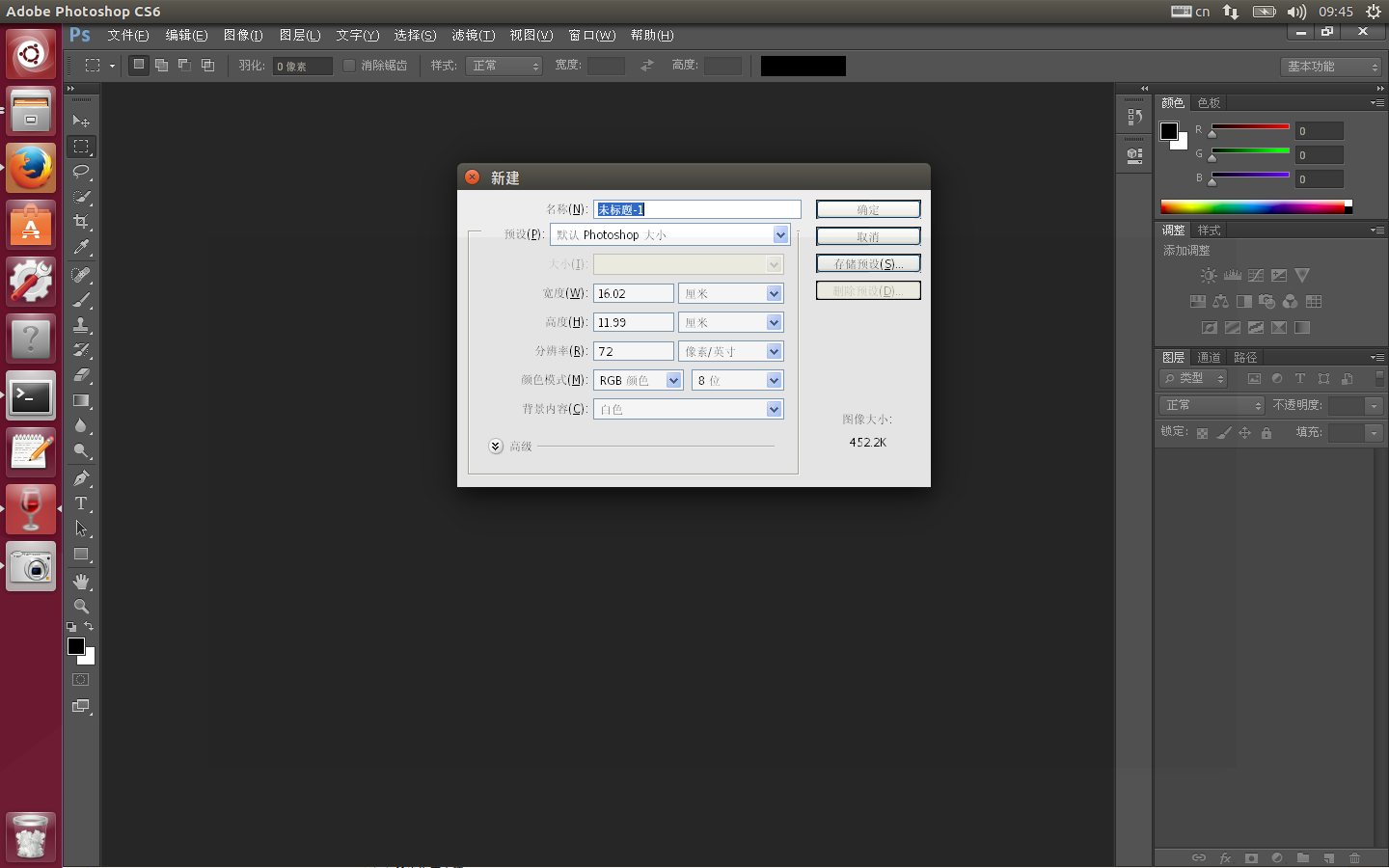Toggle lock transparent pixels in Layers panel

(1202, 433)
